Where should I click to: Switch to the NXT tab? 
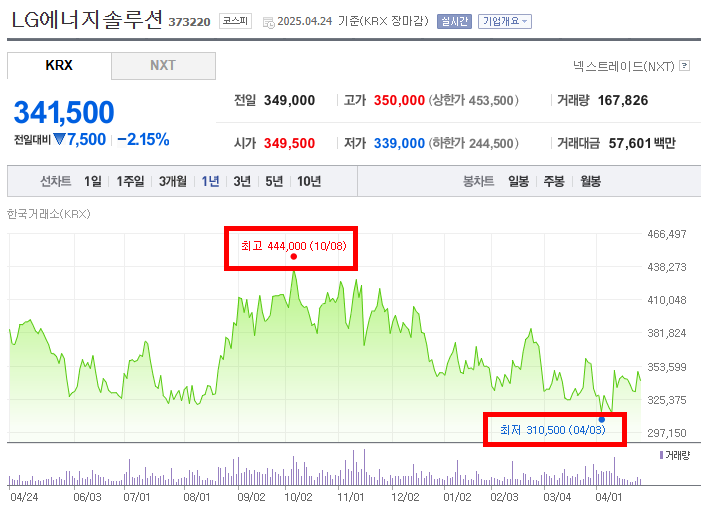pyautogui.click(x=163, y=65)
